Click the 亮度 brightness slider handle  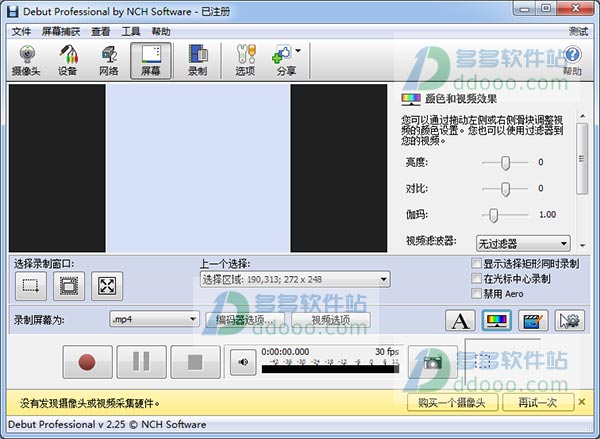pos(505,163)
